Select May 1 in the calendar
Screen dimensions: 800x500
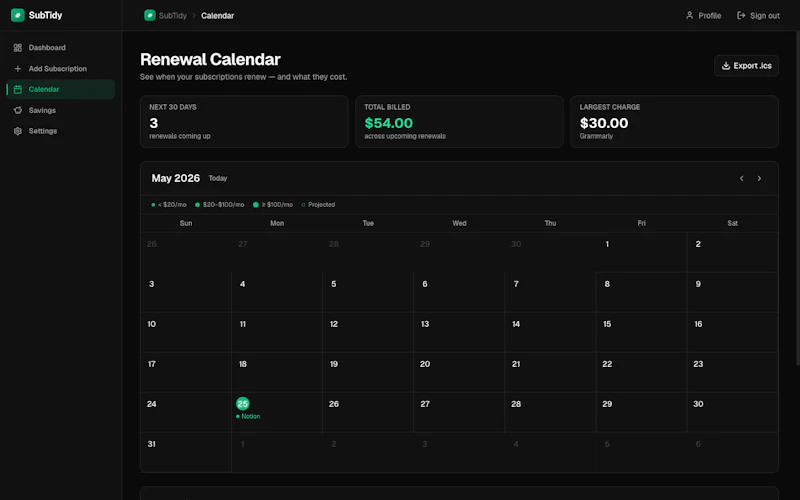tap(641, 252)
